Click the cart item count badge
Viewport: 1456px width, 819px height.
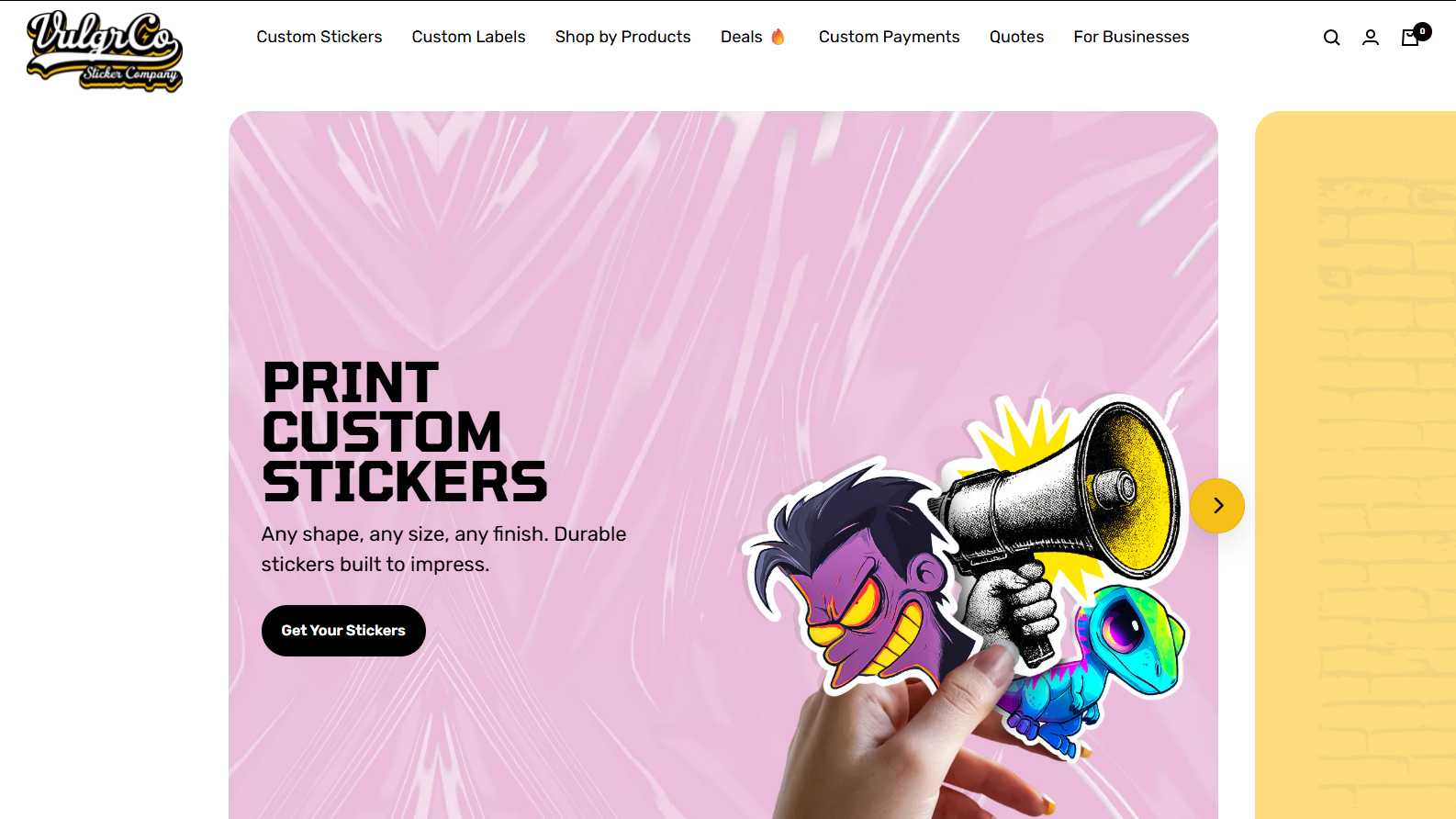[x=1423, y=31]
